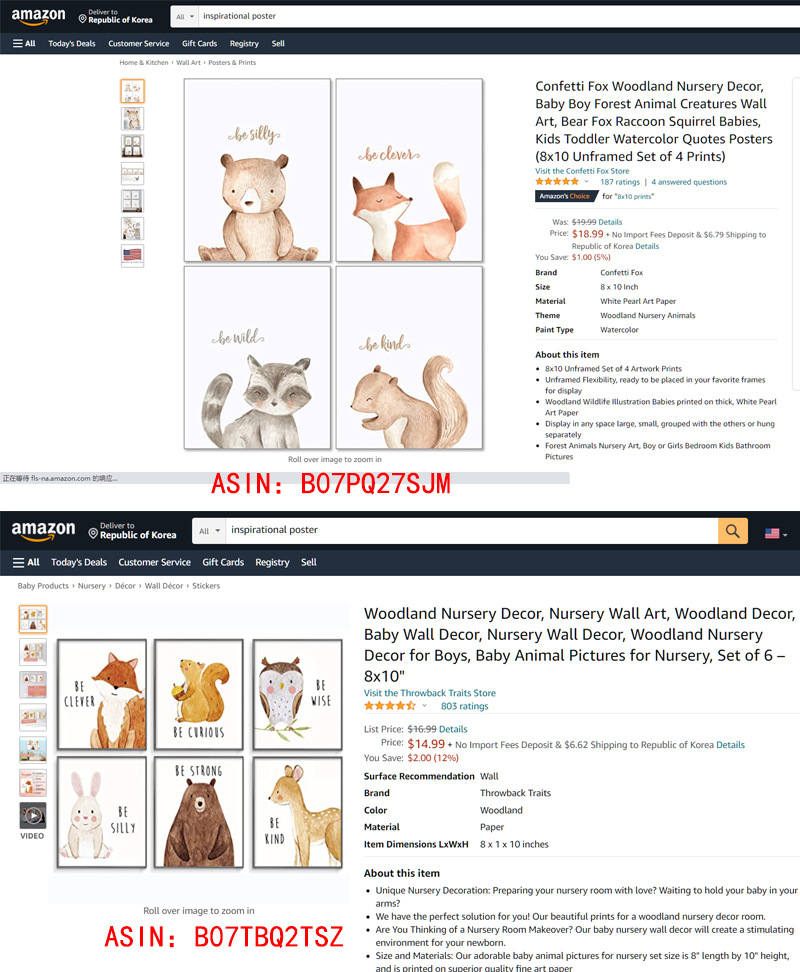Visit the Throwback Traits Store link
The image size is (800, 972).
(x=429, y=693)
